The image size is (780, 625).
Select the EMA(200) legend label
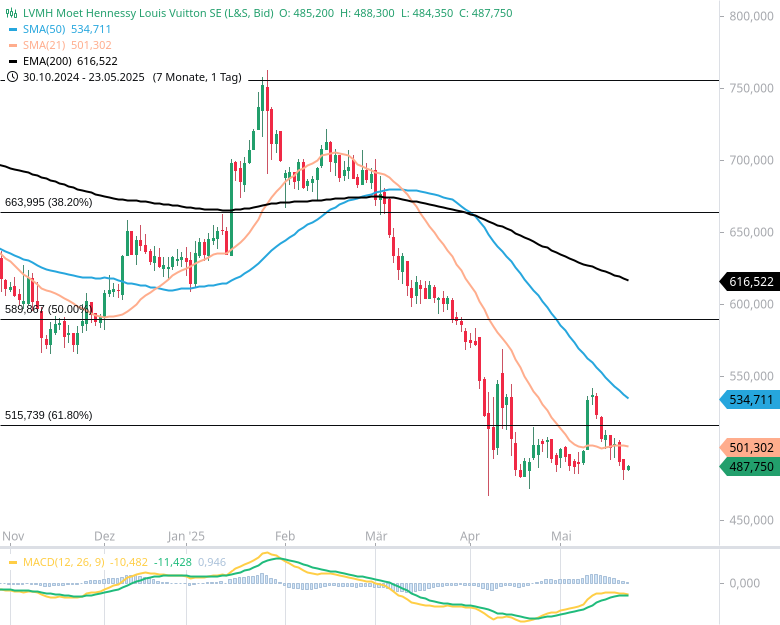[47, 61]
